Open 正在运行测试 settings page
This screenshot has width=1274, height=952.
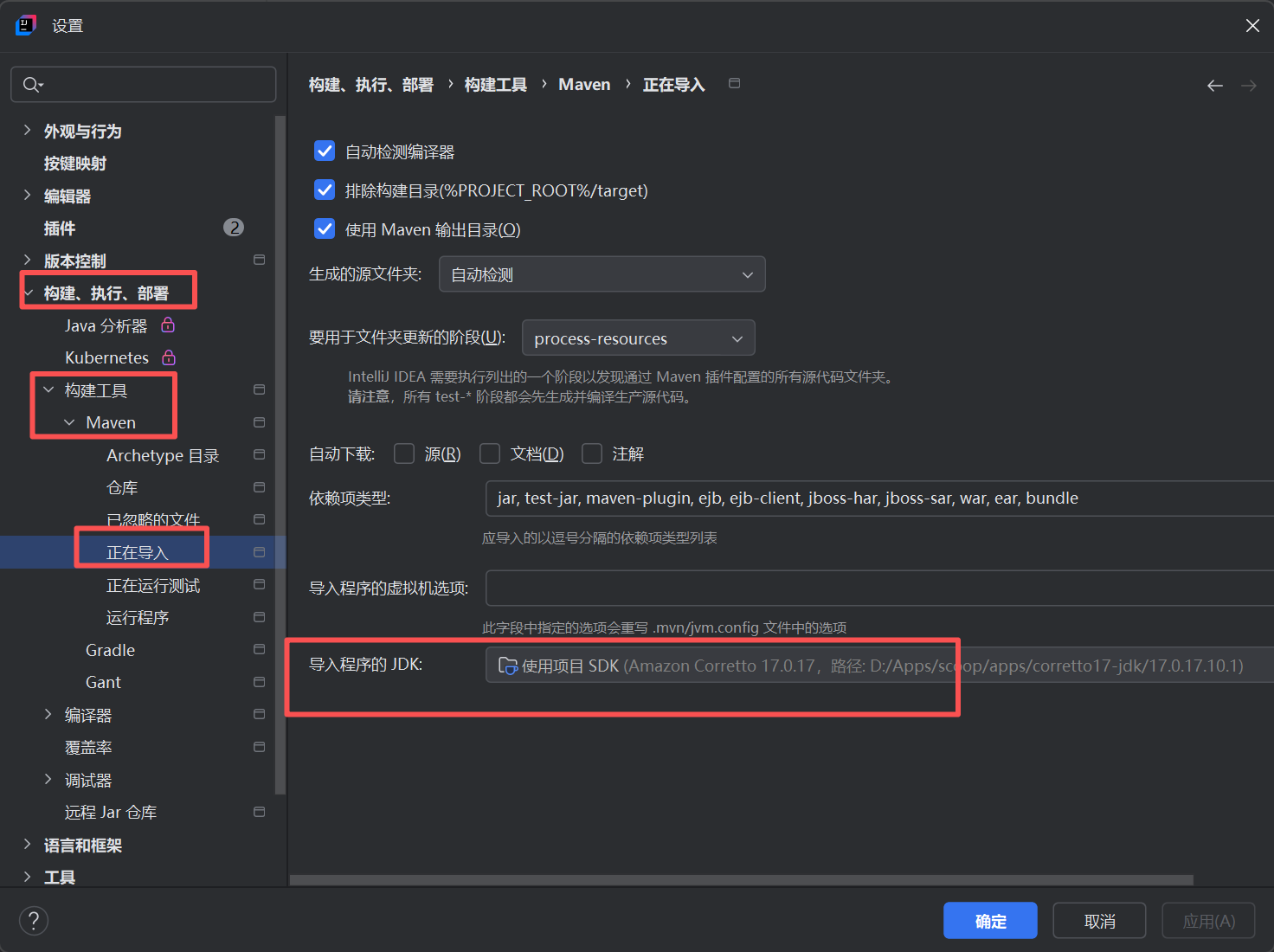153,585
